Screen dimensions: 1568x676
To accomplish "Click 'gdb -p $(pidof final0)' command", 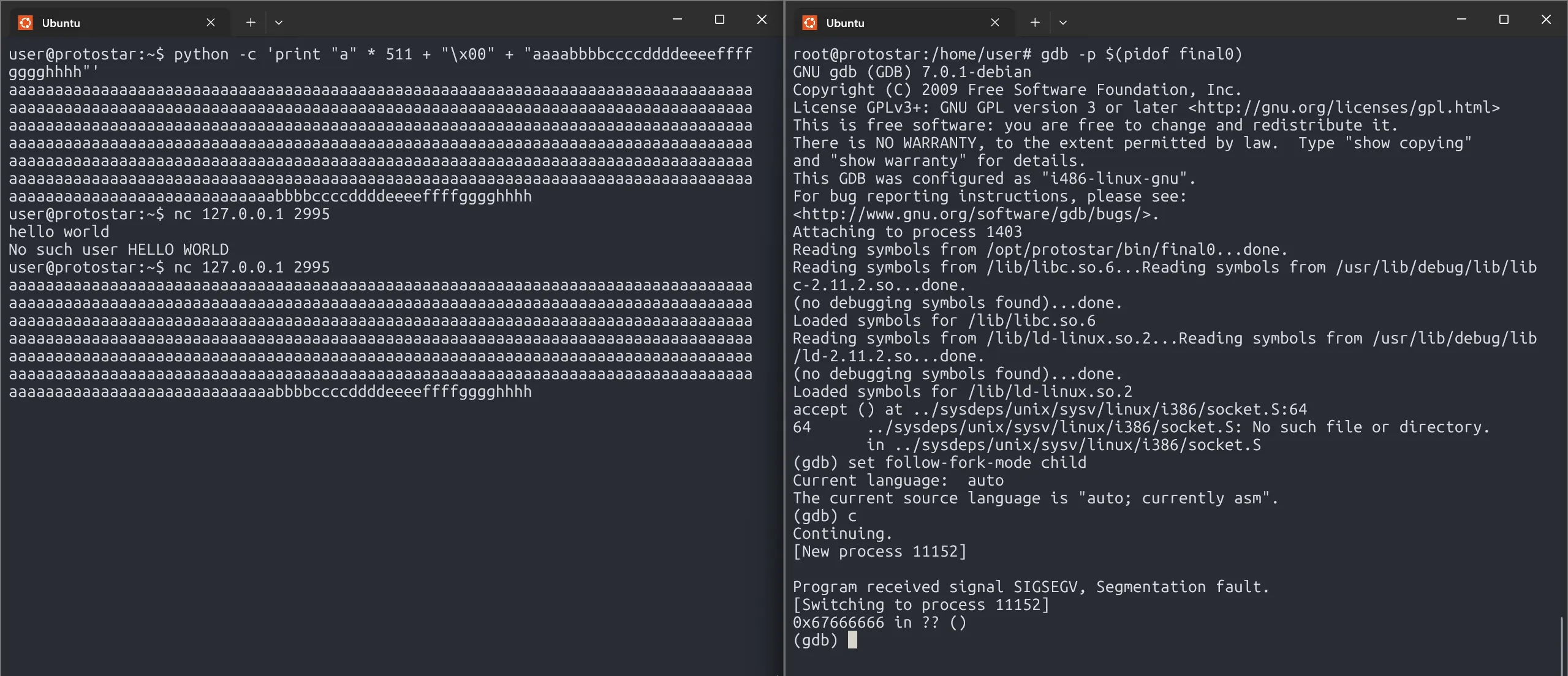I will click(x=1142, y=54).
